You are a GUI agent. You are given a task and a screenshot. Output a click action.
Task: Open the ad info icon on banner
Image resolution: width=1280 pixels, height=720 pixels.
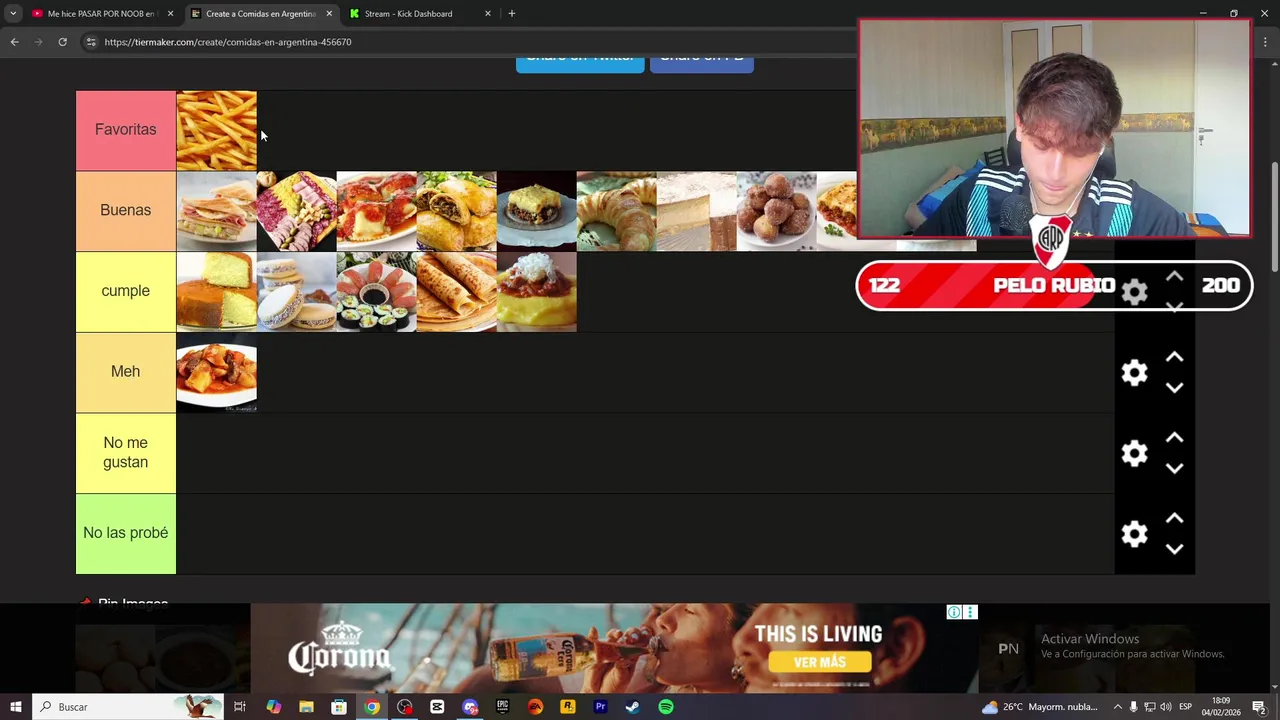954,612
